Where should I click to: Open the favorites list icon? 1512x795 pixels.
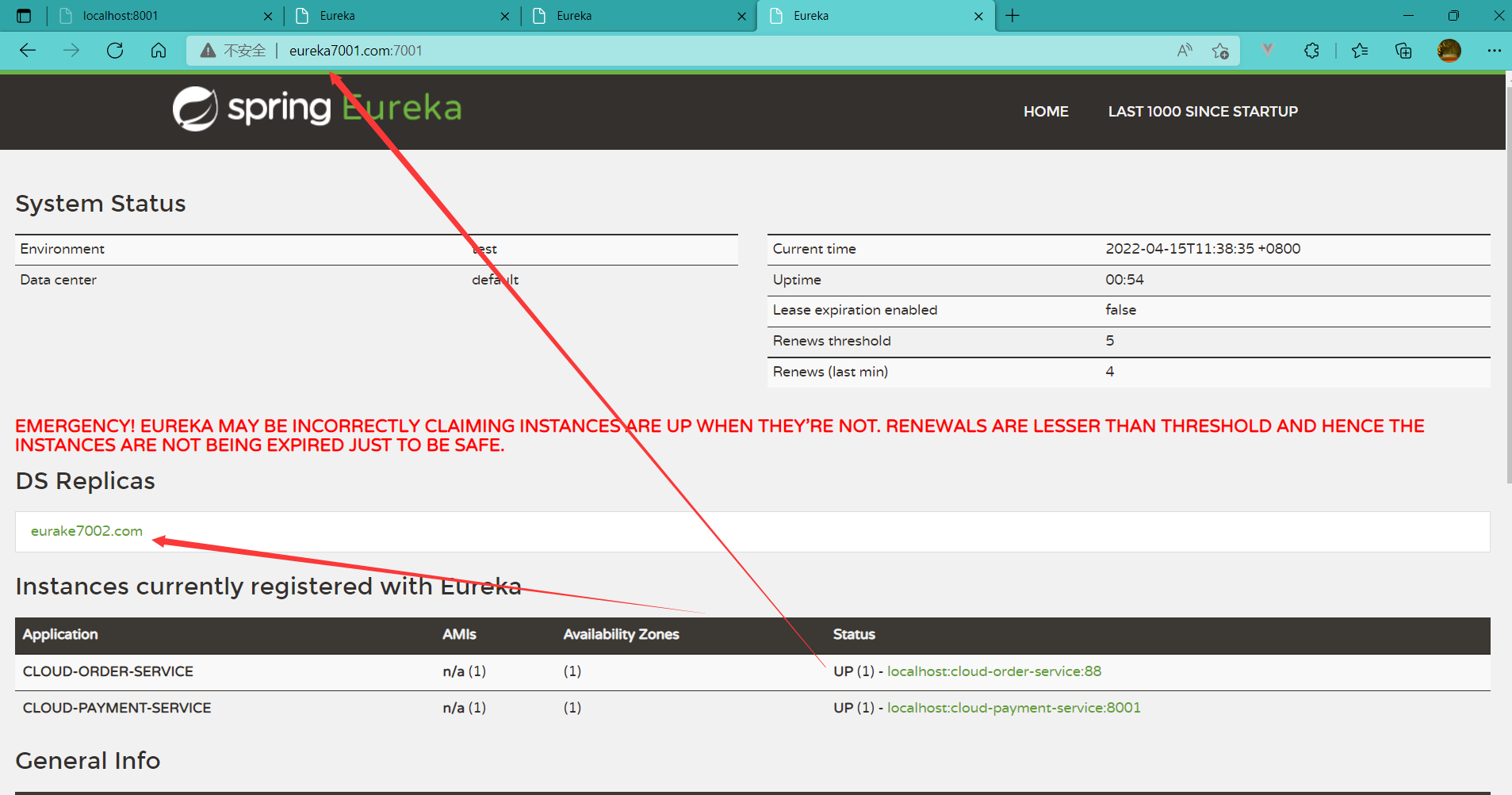(x=1360, y=51)
